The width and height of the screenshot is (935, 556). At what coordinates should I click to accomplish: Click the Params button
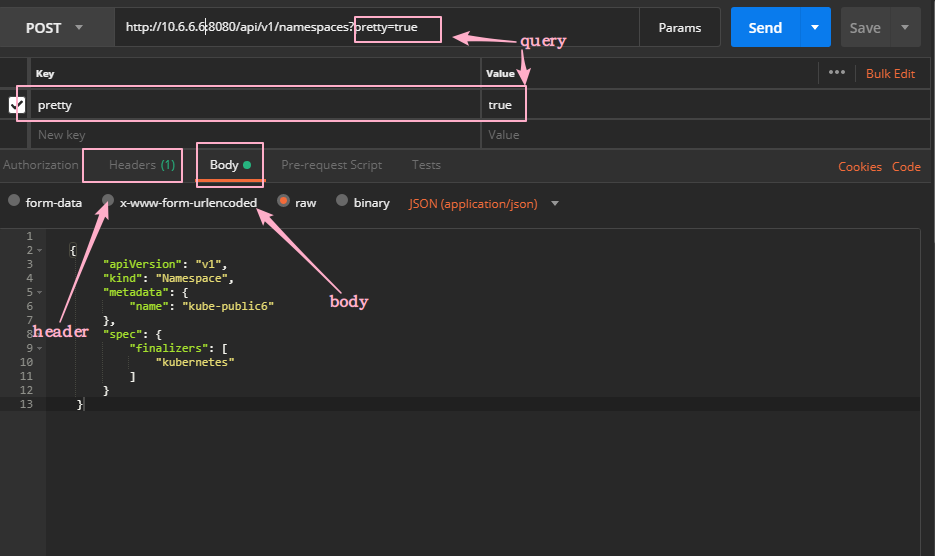680,27
